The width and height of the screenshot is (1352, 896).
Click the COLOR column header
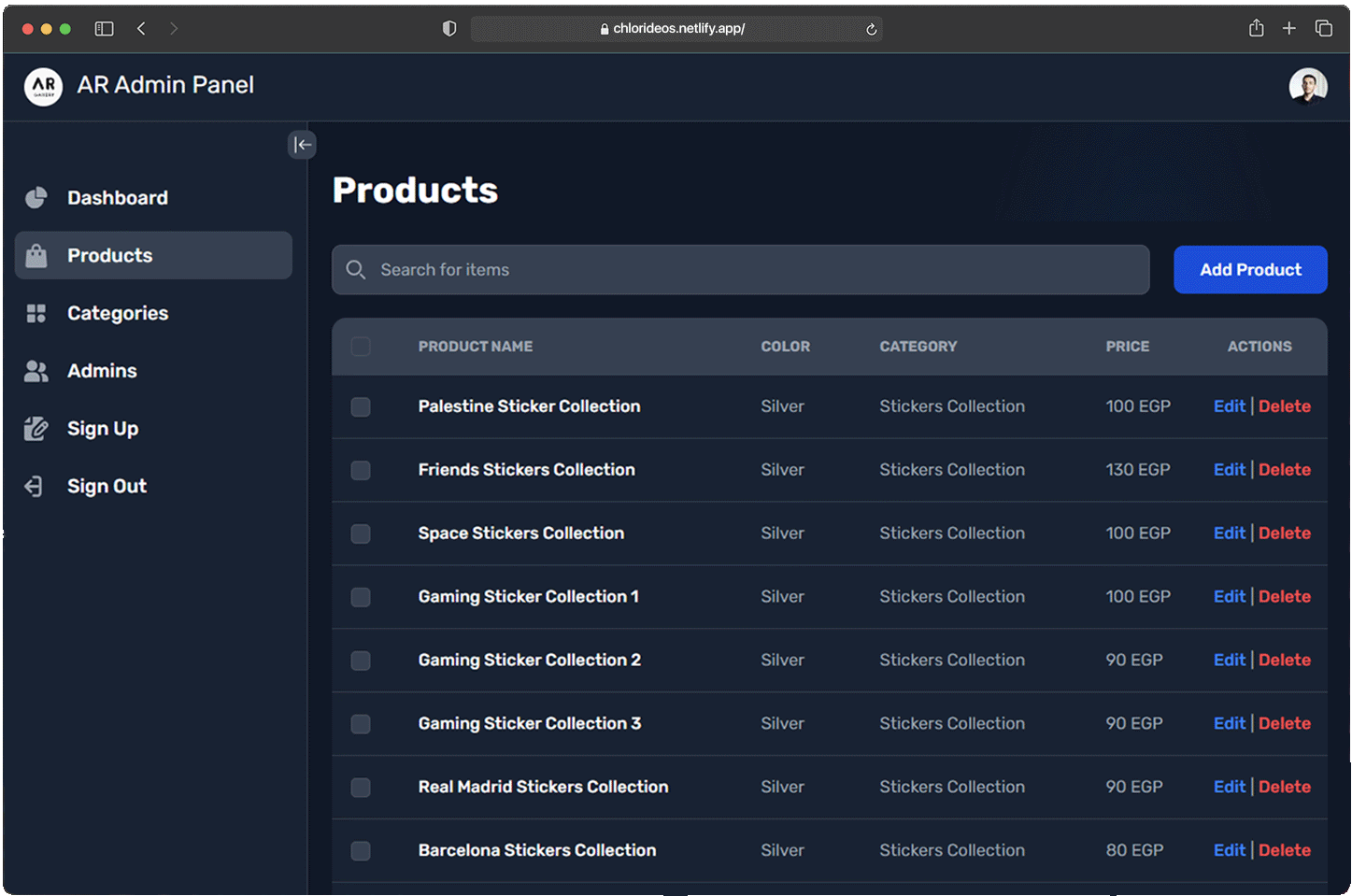click(785, 347)
